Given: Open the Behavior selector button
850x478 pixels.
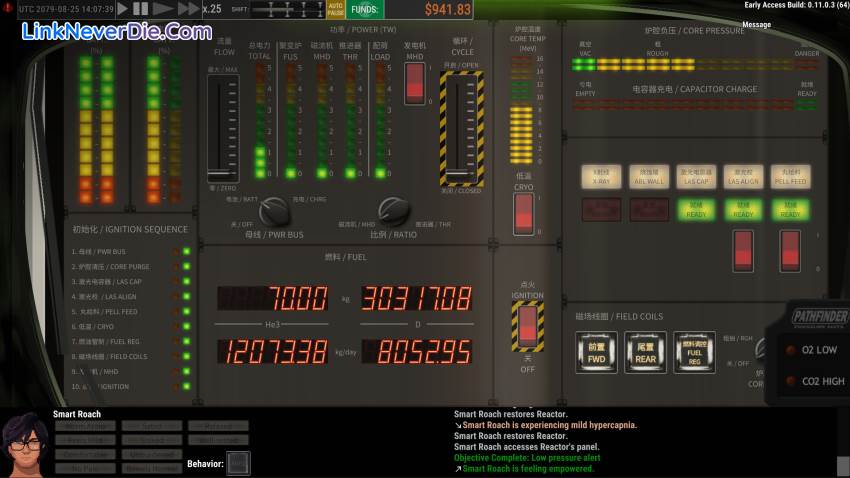Looking at the screenshot, I should pos(238,463).
